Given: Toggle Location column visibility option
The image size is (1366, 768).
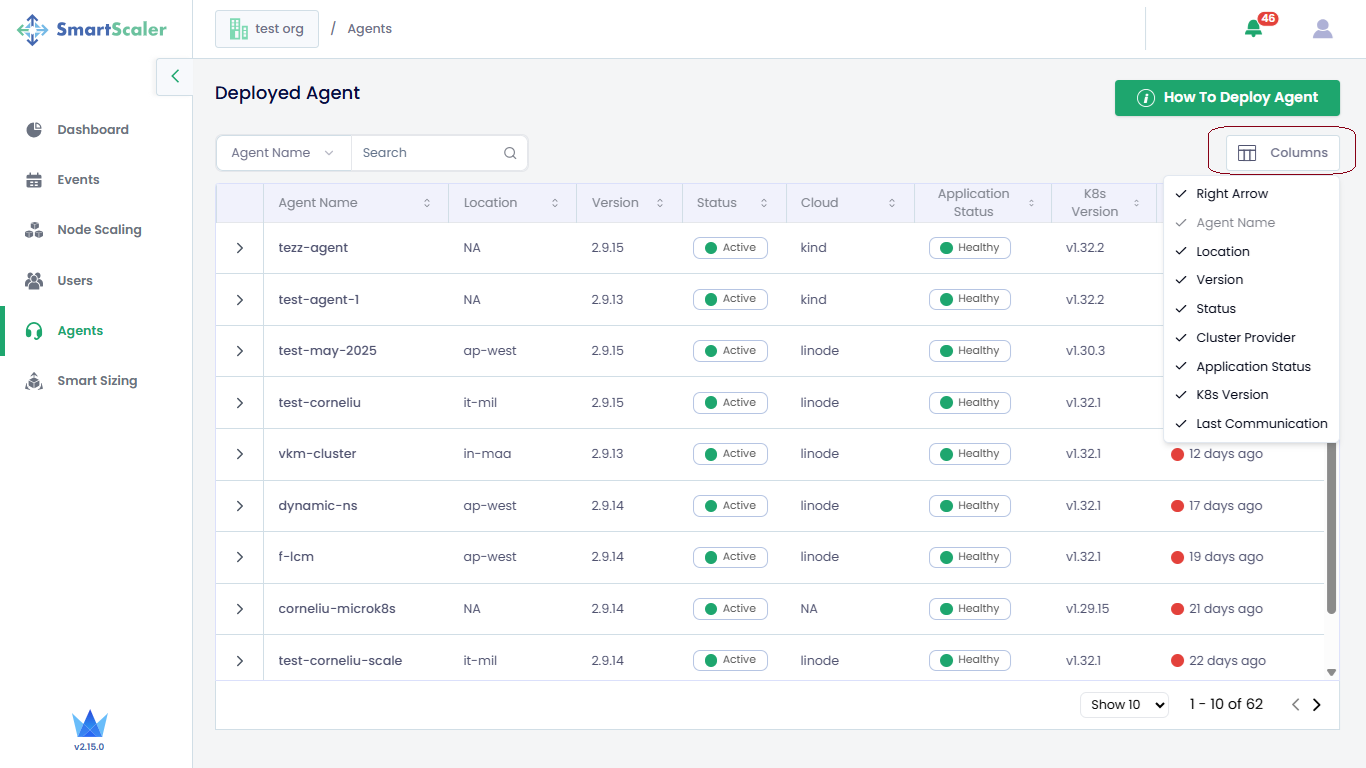Looking at the screenshot, I should (x=1251, y=252).
